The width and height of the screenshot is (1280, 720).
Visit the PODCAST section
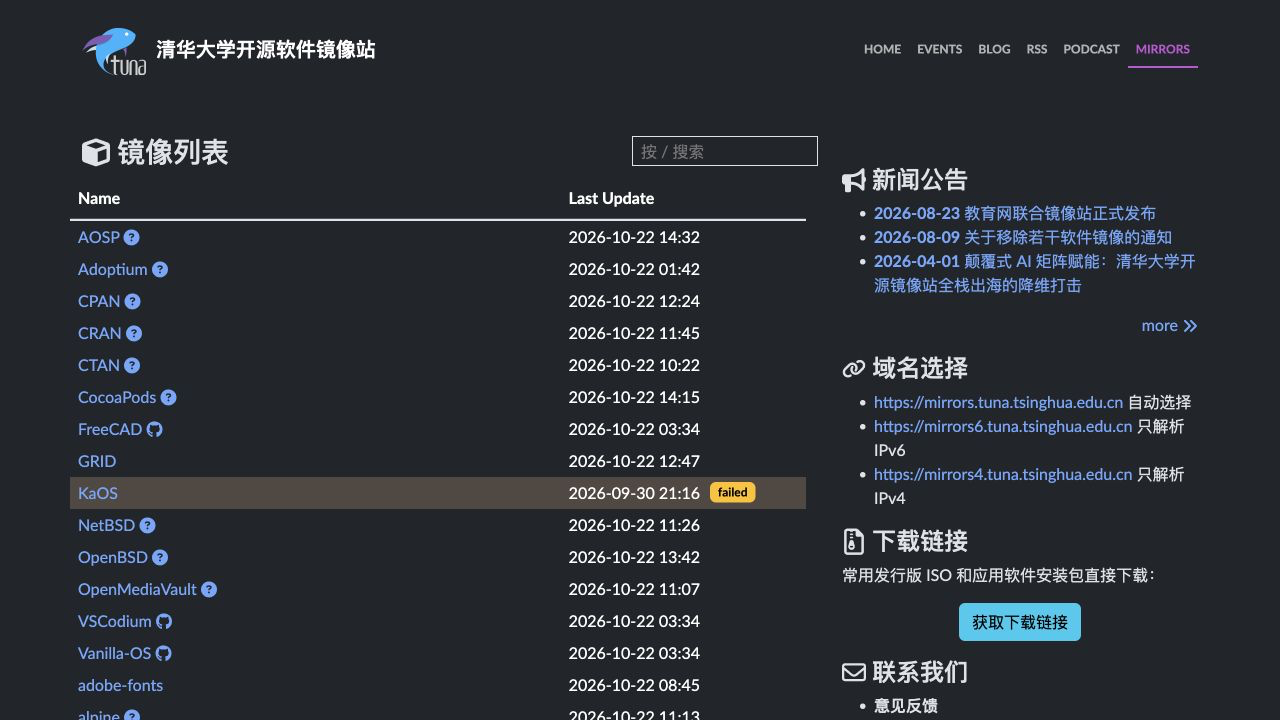1091,49
